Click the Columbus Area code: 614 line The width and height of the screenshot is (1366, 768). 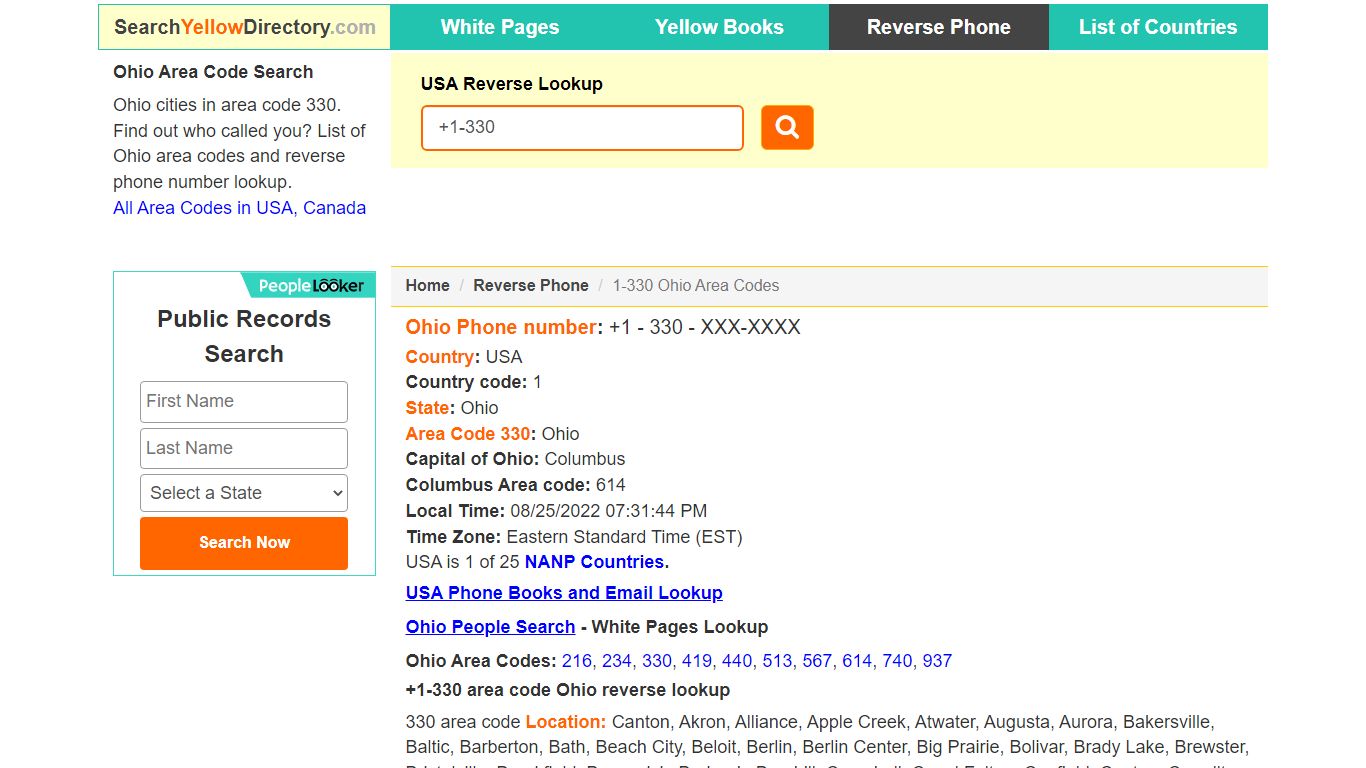515,485
